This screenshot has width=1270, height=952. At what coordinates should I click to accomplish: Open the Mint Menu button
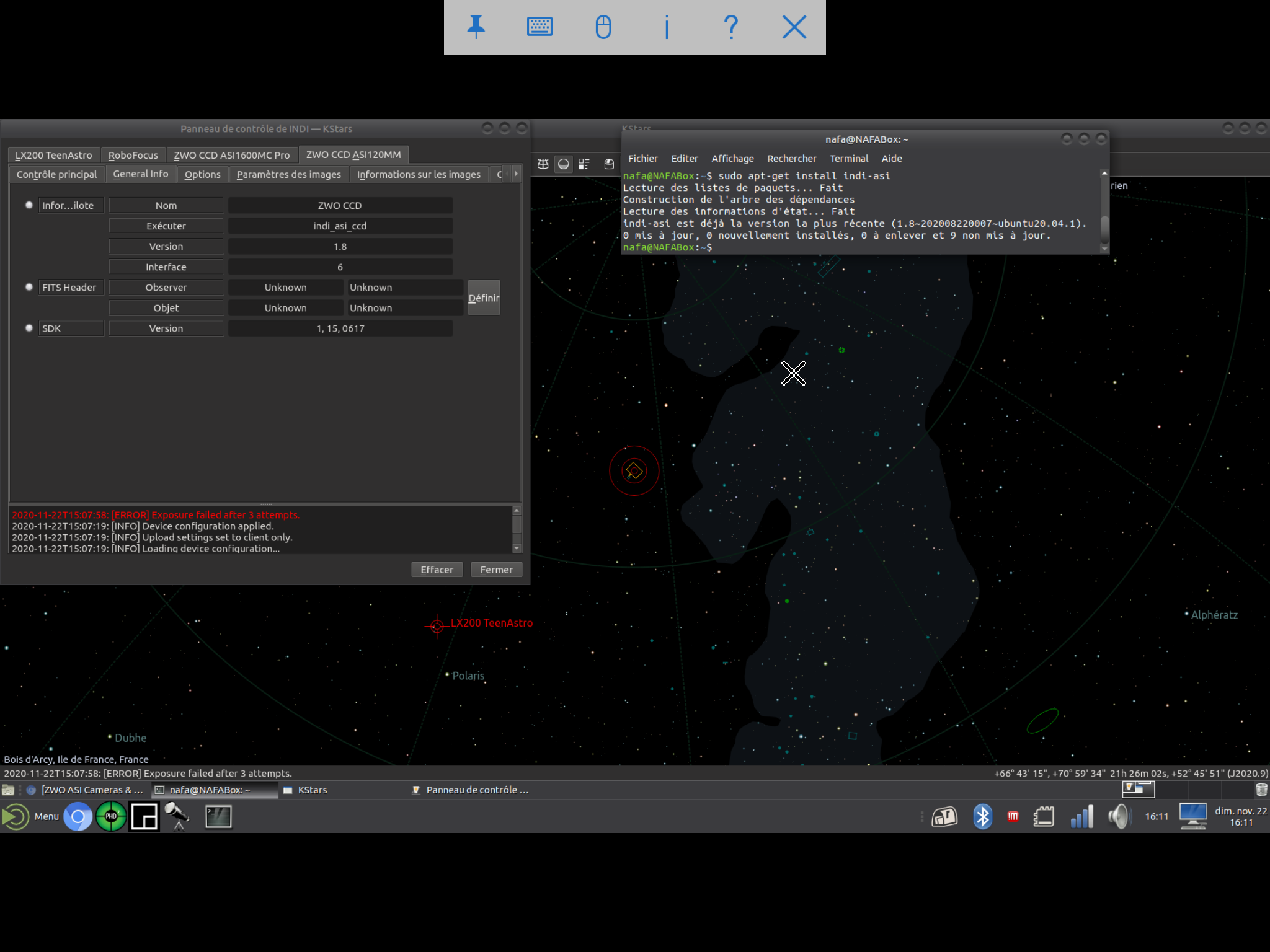coord(31,816)
